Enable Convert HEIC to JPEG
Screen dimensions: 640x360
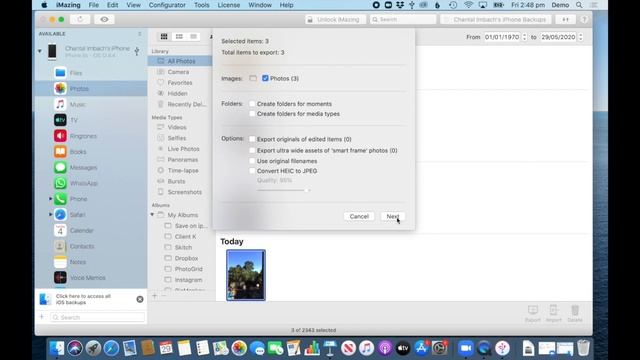(x=252, y=171)
